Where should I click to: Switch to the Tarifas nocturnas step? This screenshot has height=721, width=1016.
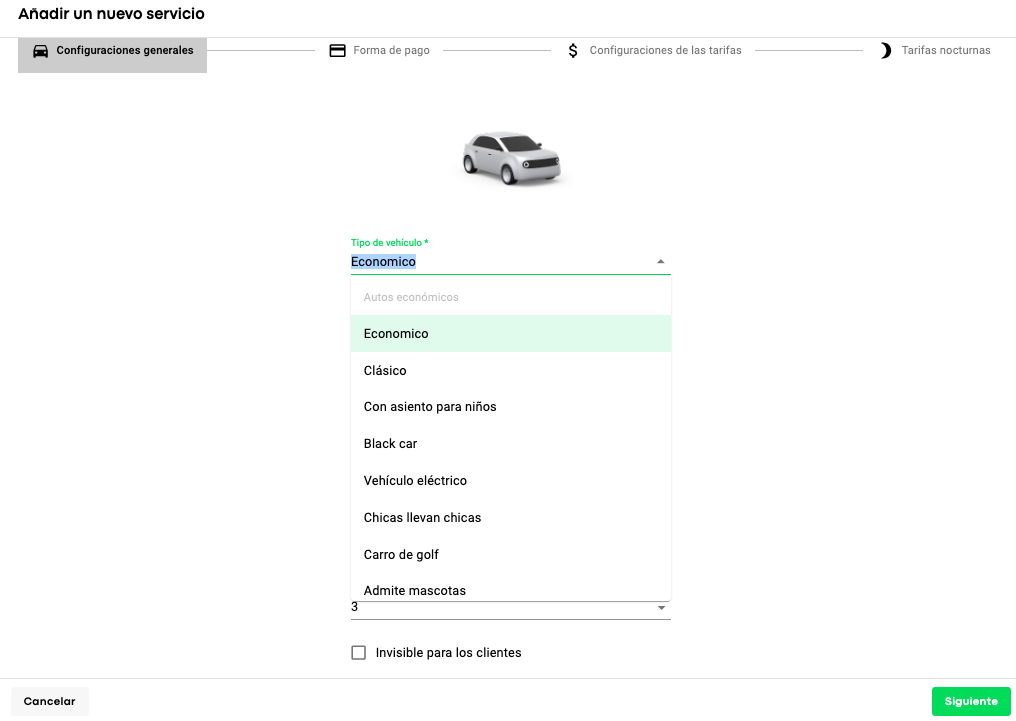936,51
